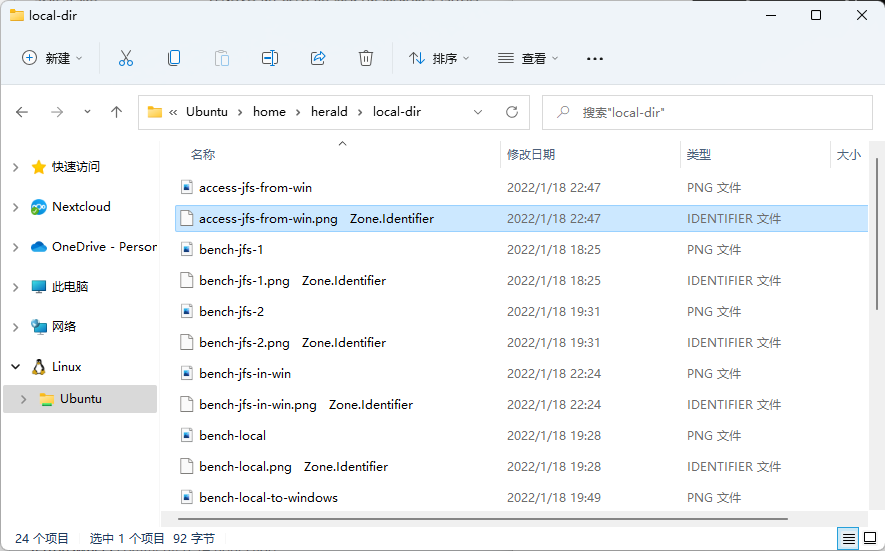The image size is (885, 551).
Task: Select bench-jfs-in-win.png Zone.Identifier file
Action: pyautogui.click(x=522, y=405)
